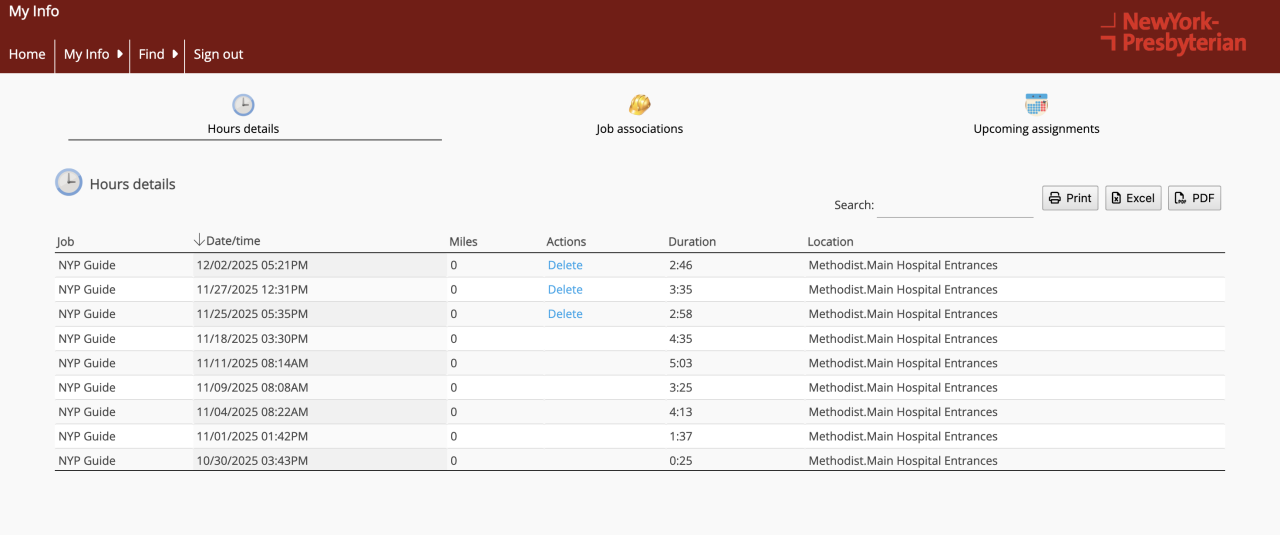The width and height of the screenshot is (1280, 535).
Task: Sort by Duration column header
Action: click(x=692, y=241)
